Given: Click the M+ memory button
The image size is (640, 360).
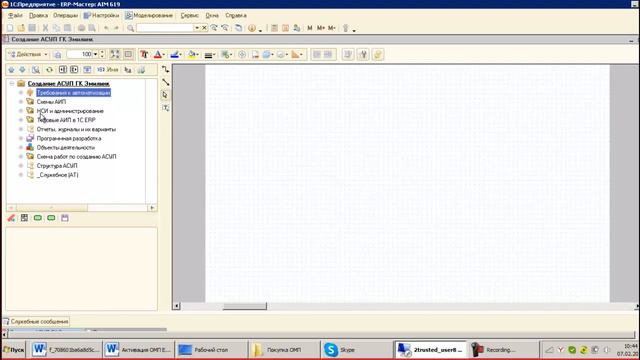Looking at the screenshot, I should coord(321,28).
